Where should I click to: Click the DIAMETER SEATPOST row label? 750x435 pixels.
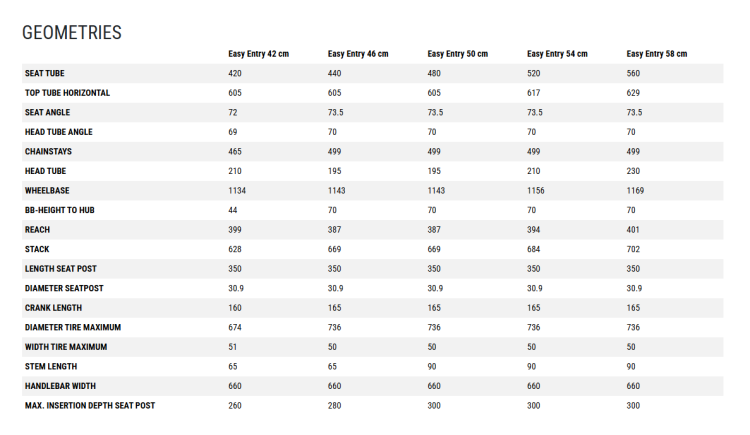click(x=64, y=289)
